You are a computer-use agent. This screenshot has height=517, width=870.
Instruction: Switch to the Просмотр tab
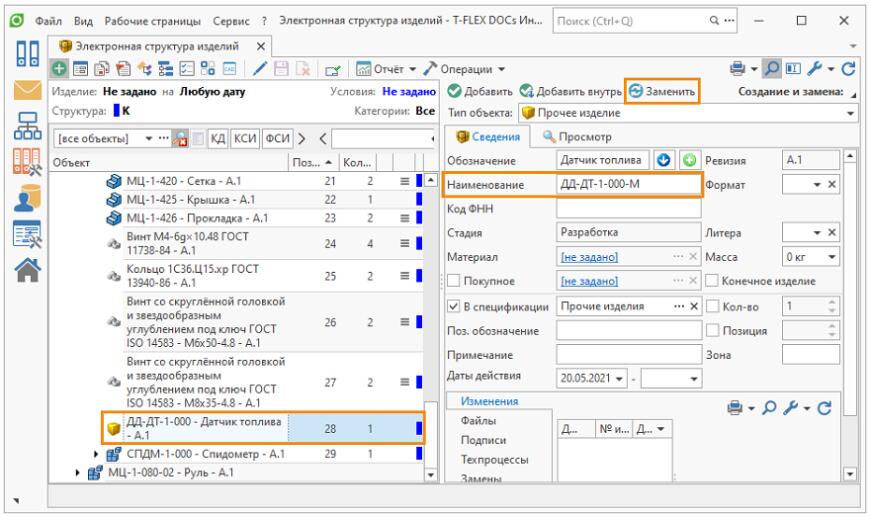(x=577, y=136)
